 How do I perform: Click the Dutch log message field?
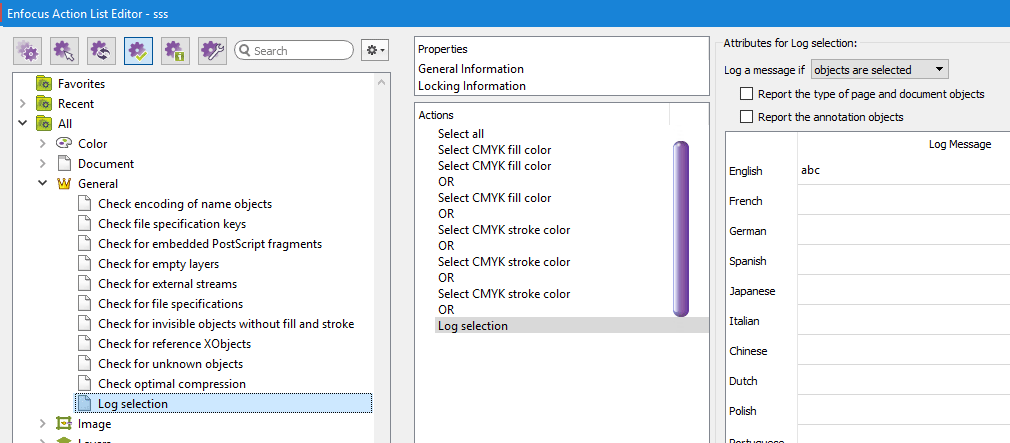[904, 380]
